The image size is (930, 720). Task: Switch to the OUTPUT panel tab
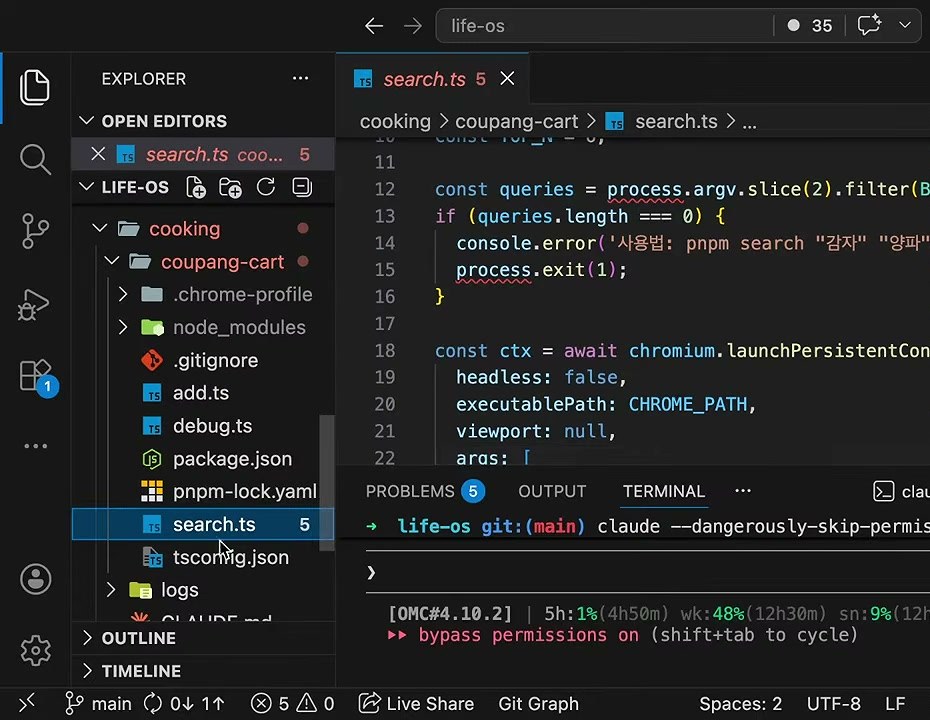(552, 491)
